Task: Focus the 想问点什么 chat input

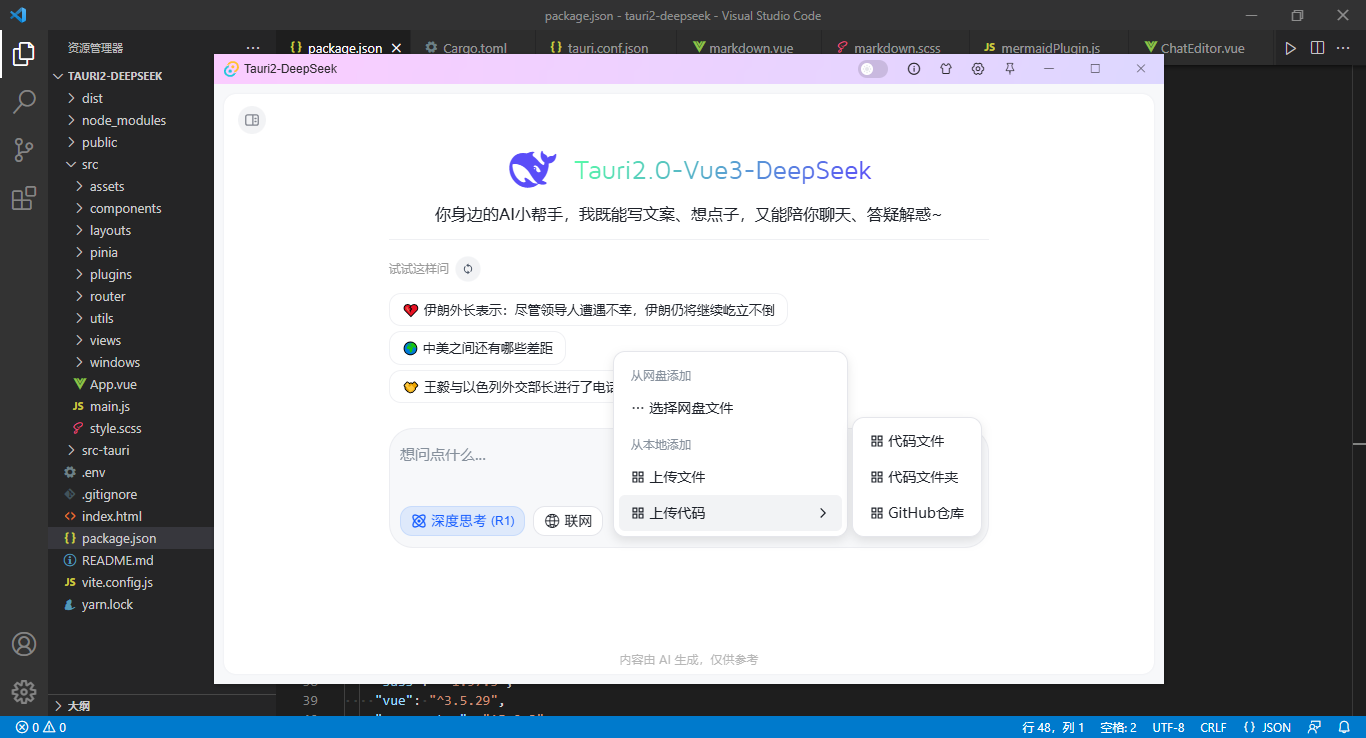Action: (500, 455)
